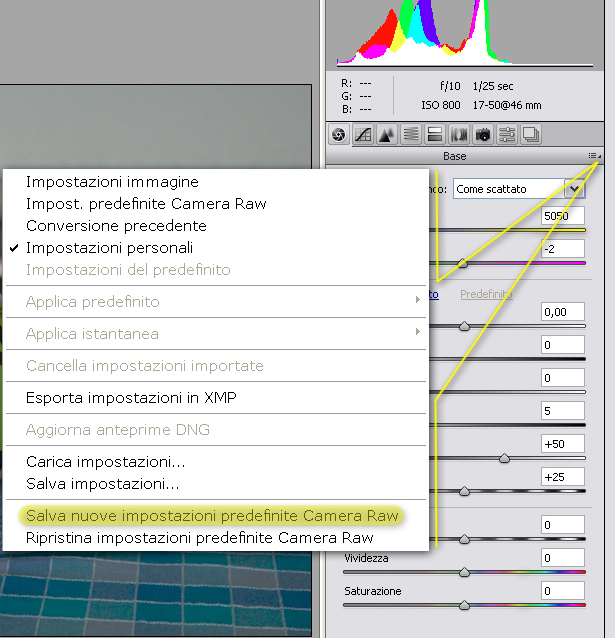Expand the Applica predefinito submenu
The width and height of the screenshot is (615, 638).
(92, 302)
